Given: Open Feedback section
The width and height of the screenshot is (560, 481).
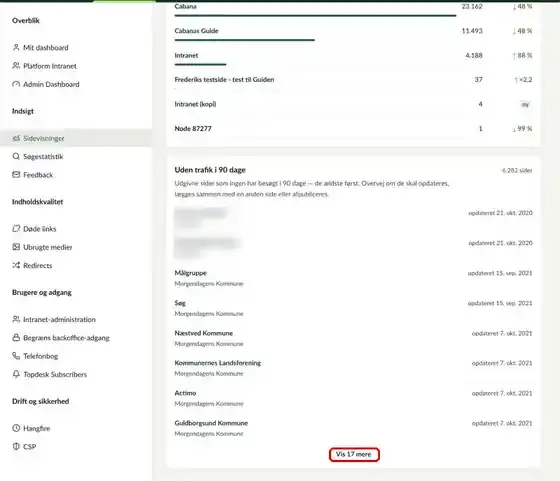Looking at the screenshot, I should coord(38,175).
